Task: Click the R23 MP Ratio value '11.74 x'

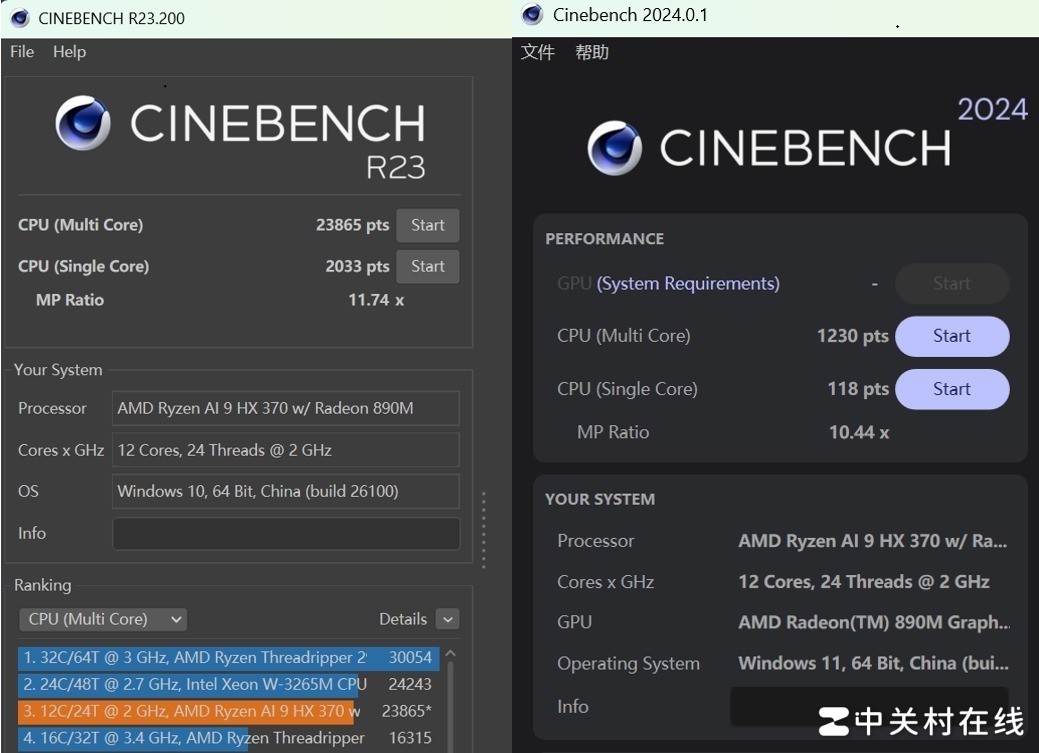Action: coord(376,300)
